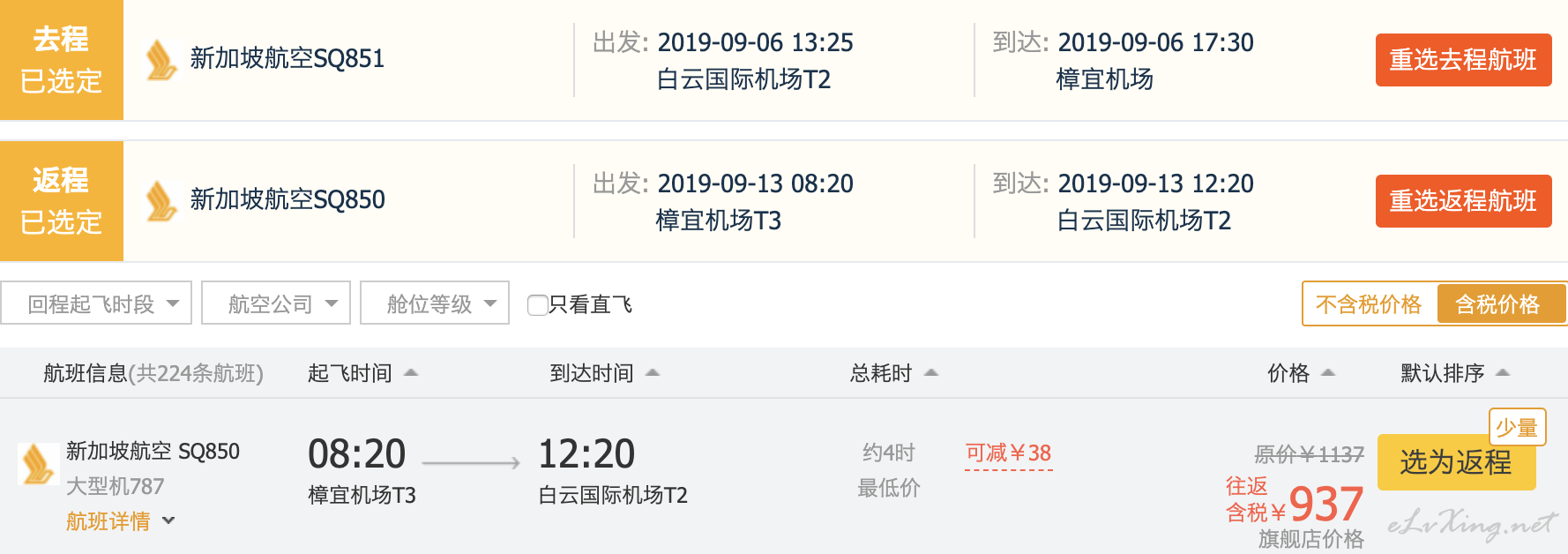
Task: Open the 舱位等级 filter dropdown
Action: pos(435,303)
